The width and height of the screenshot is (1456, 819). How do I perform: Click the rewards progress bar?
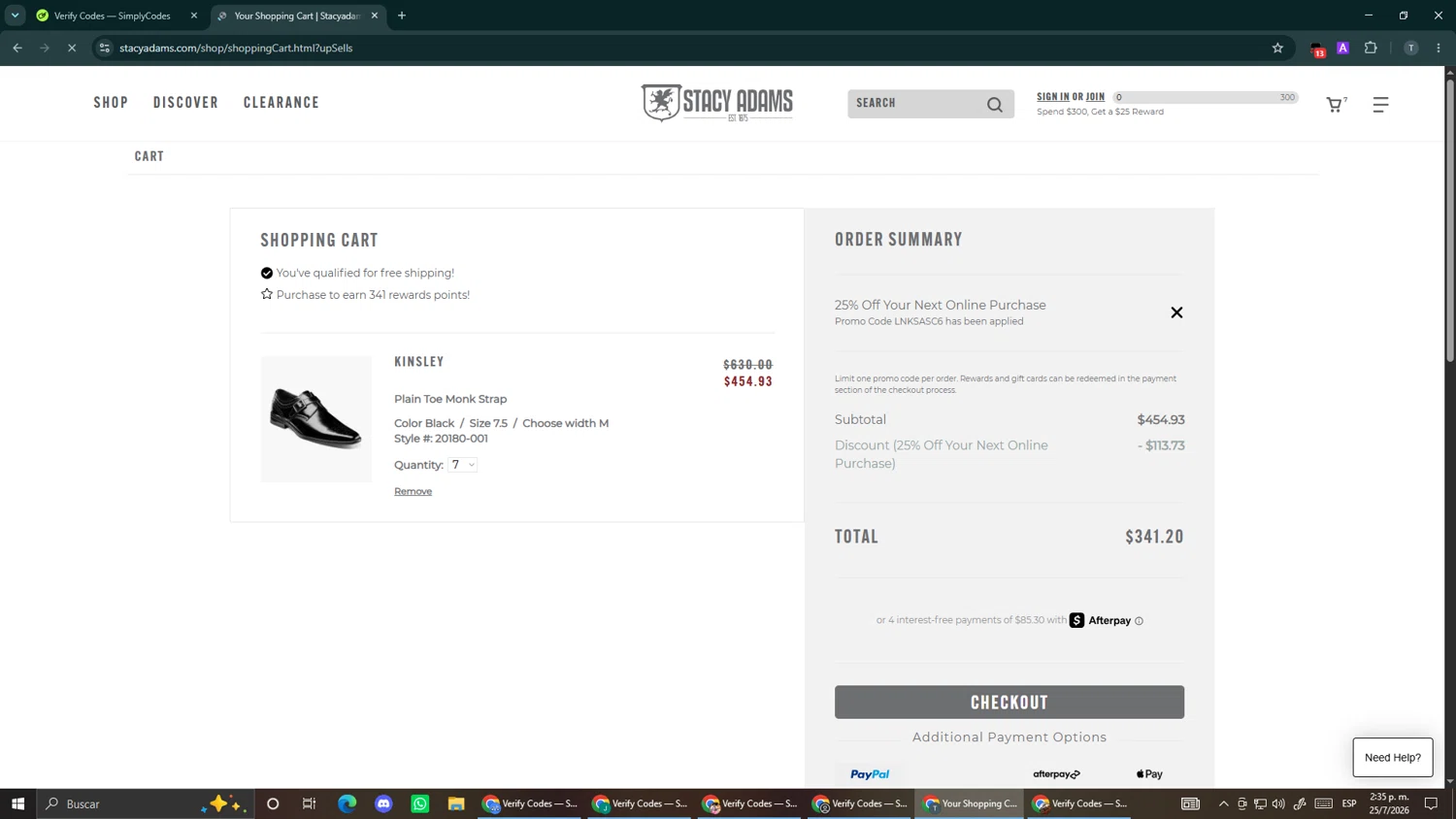point(1205,97)
